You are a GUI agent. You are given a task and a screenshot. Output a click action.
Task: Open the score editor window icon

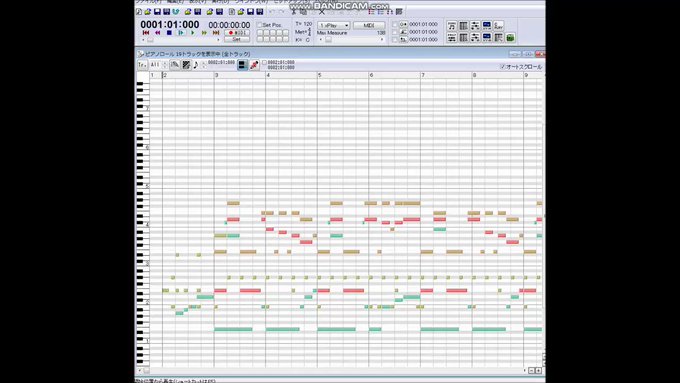(x=451, y=26)
